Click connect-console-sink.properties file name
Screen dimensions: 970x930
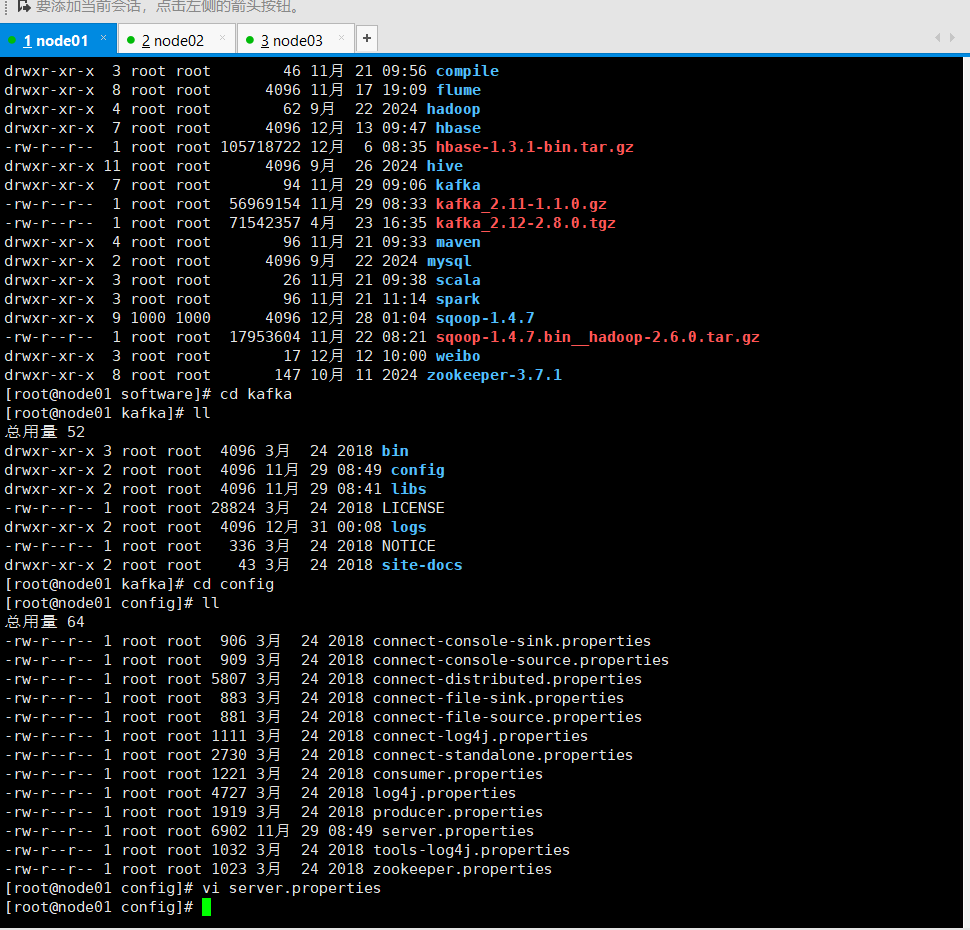coord(512,642)
